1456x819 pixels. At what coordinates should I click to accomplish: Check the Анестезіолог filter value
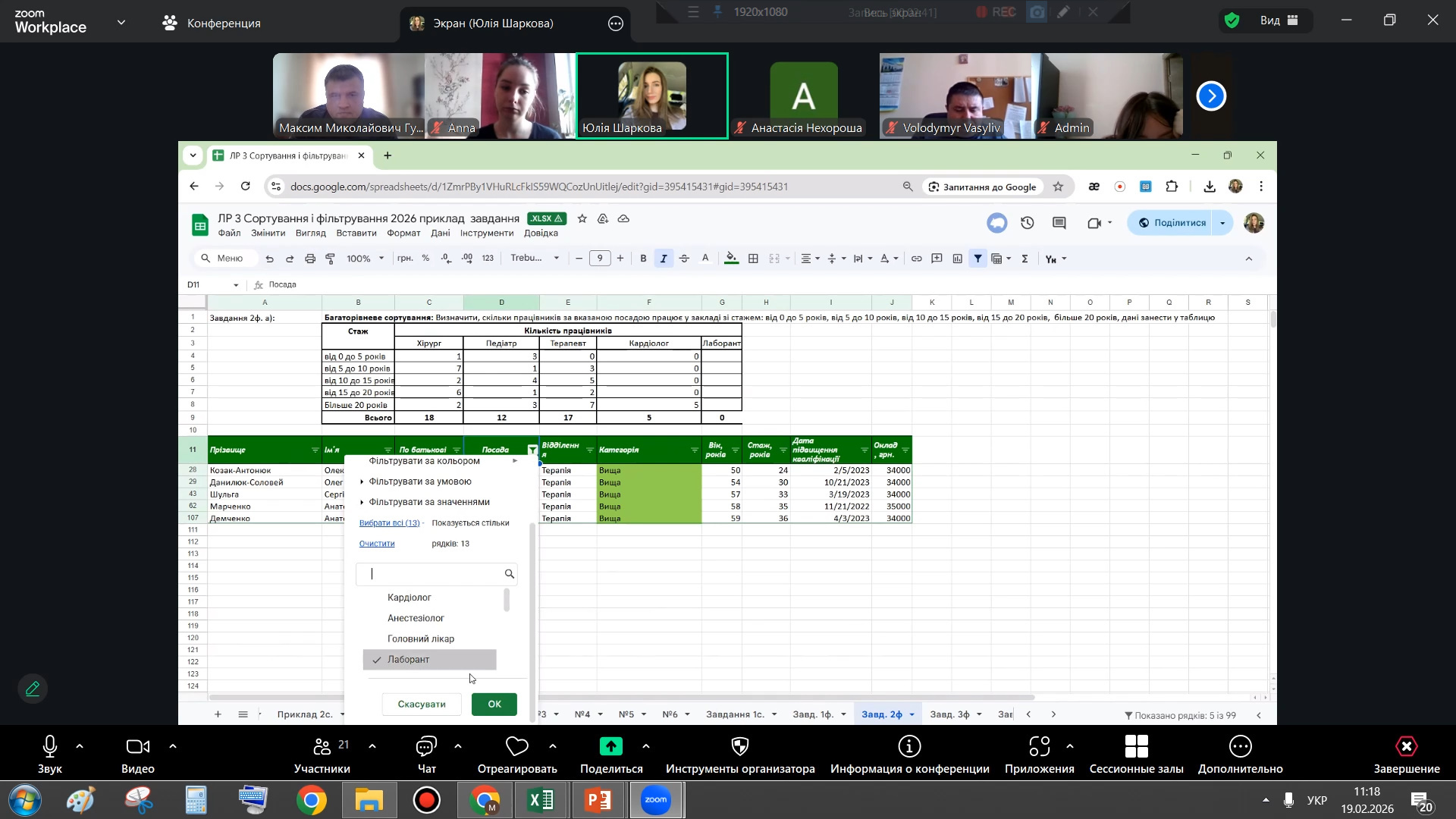tap(416, 618)
